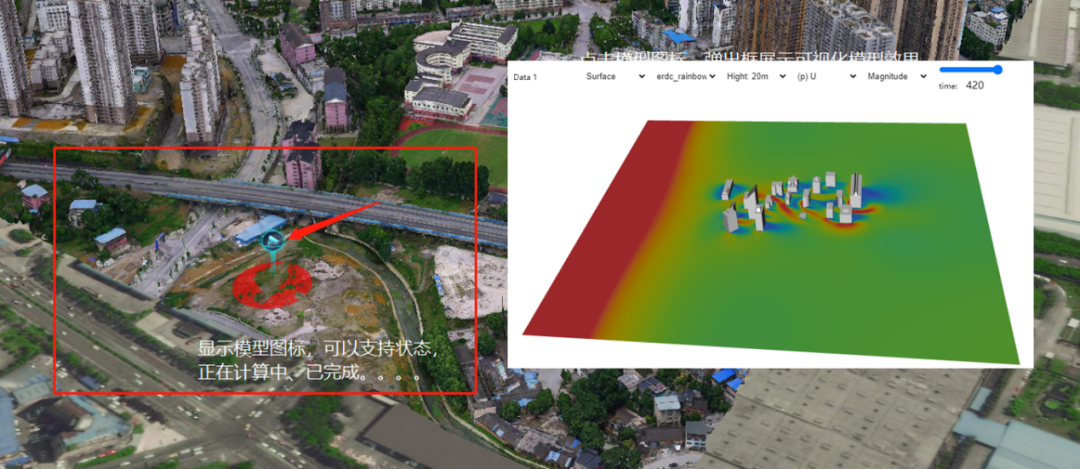Click the glowing model icon marker on map
Image resolution: width=1080 pixels, height=469 pixels.
273,240
